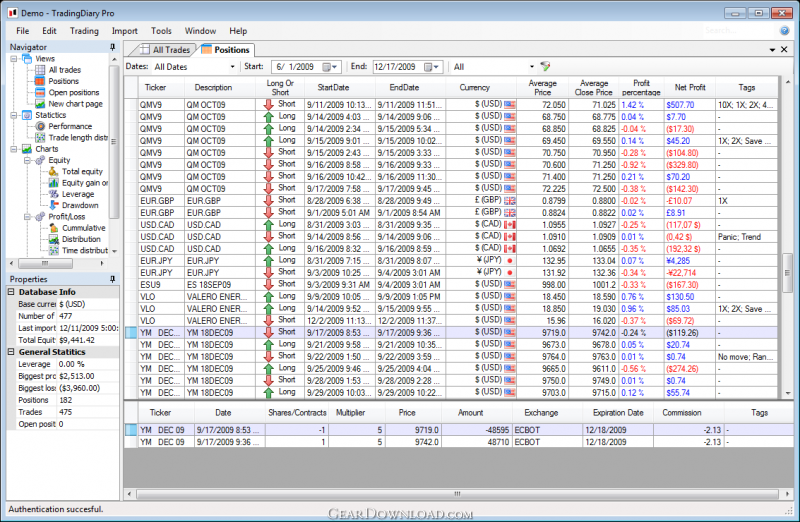Click the Biggest profit value $2,513.00

[77, 376]
